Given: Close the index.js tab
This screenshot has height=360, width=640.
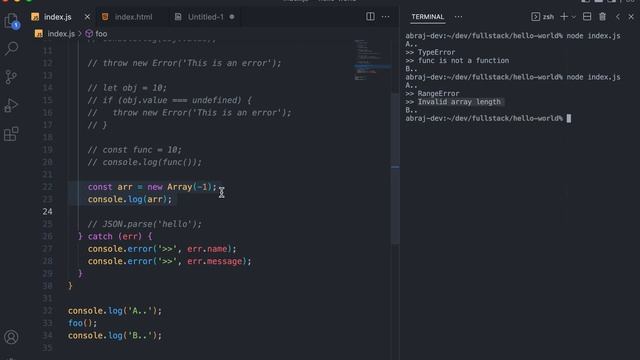Looking at the screenshot, I should tap(87, 17).
